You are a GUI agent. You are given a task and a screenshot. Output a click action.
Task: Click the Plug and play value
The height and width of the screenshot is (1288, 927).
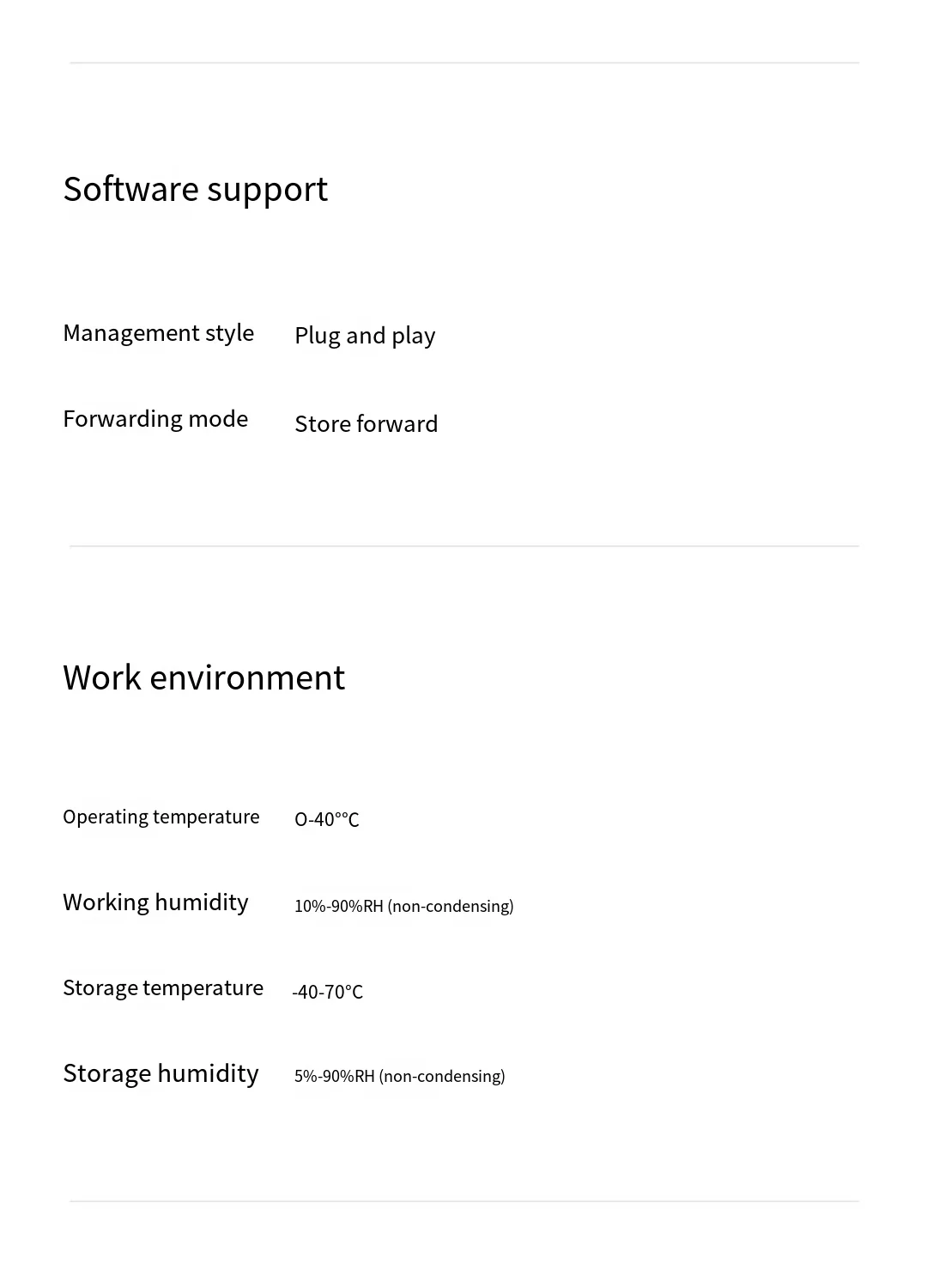pyautogui.click(x=365, y=336)
